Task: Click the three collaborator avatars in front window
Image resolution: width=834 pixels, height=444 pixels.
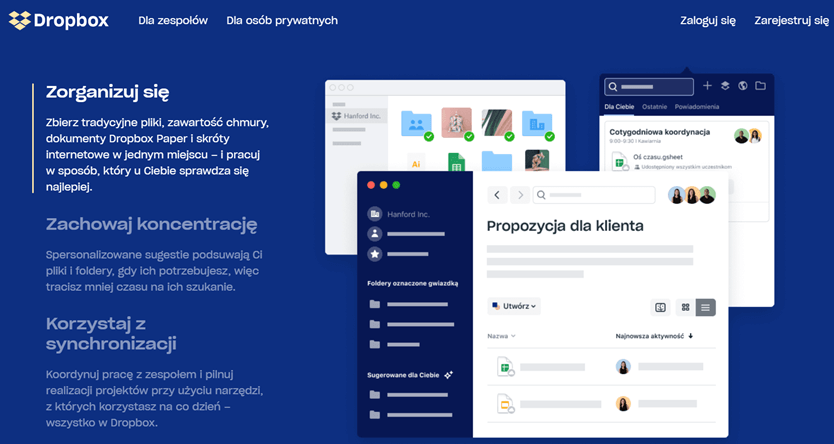Action: pyautogui.click(x=692, y=195)
